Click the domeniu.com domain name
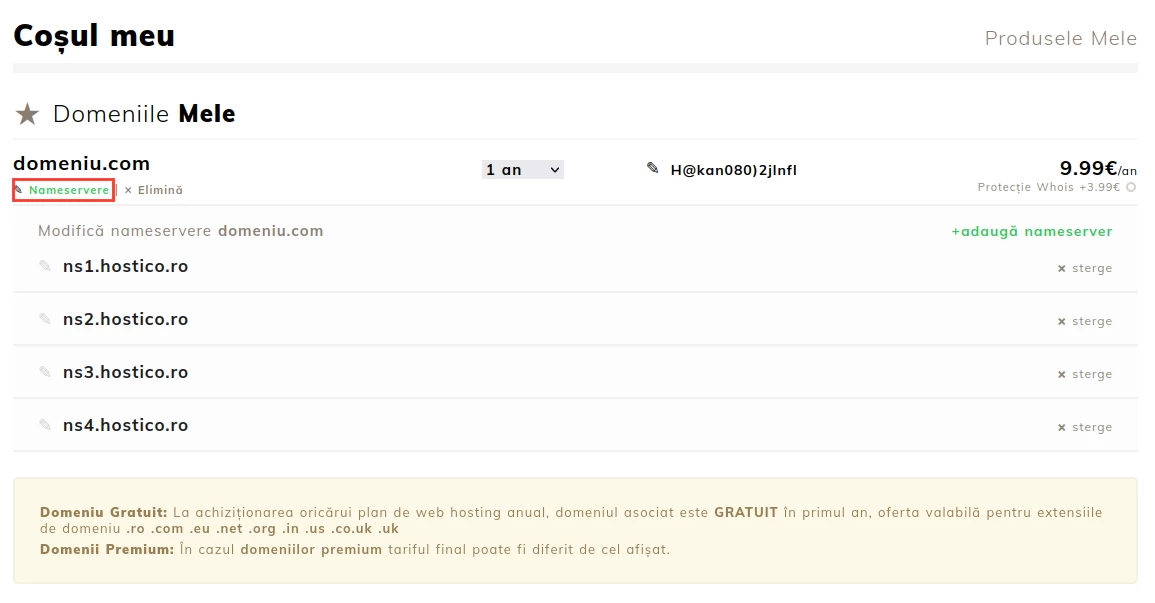1155x603 pixels. pos(81,164)
